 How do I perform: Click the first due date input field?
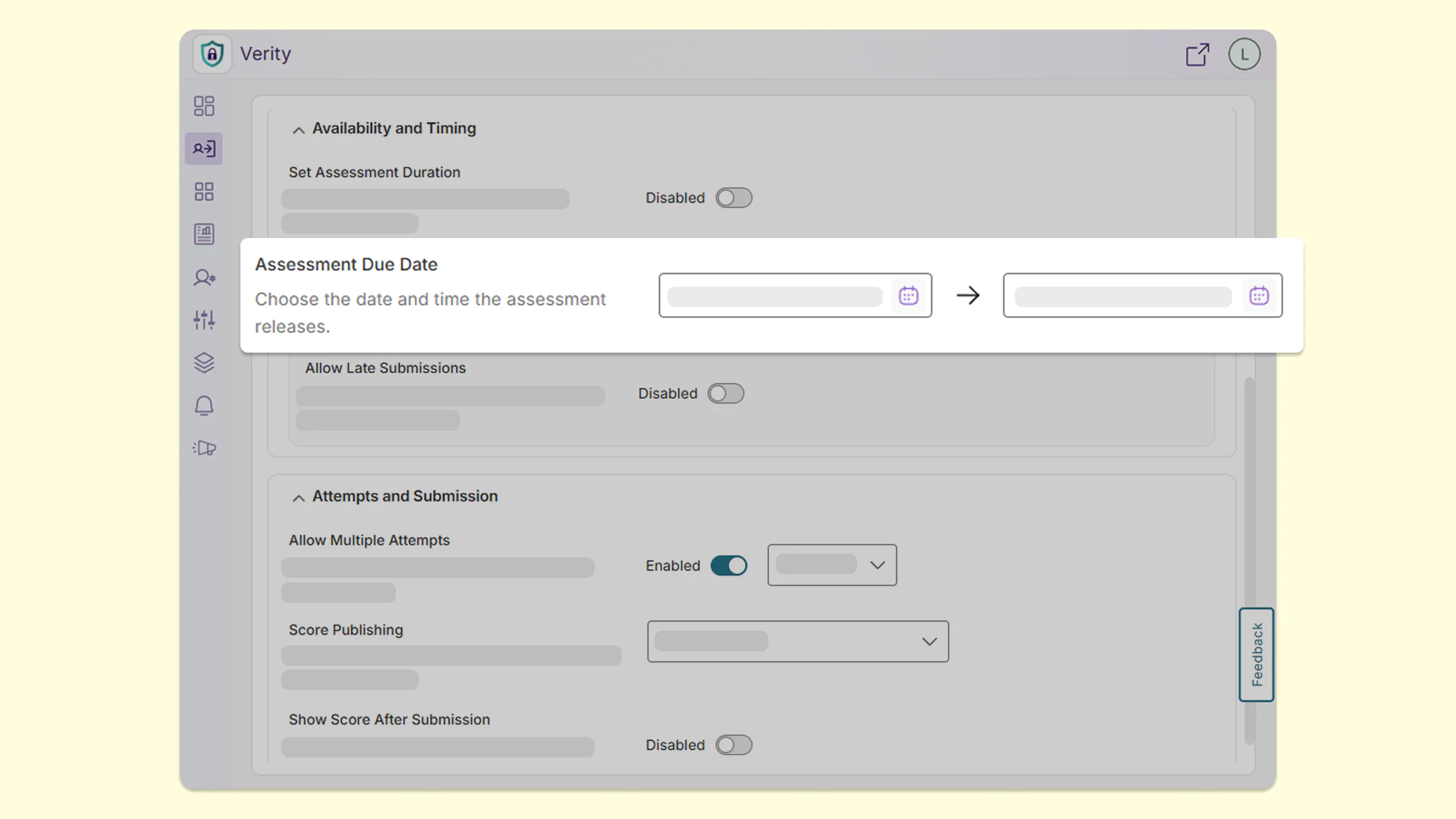click(795, 296)
